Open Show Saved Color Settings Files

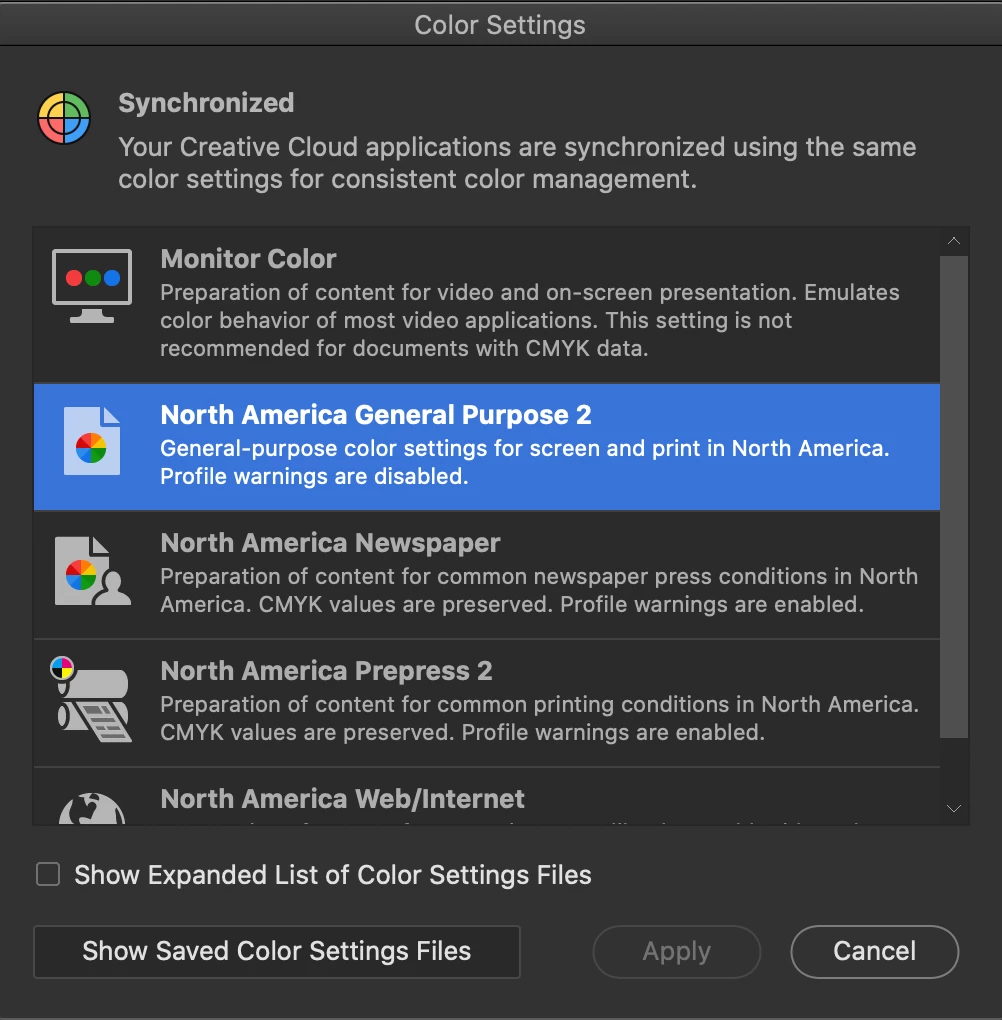pos(277,951)
